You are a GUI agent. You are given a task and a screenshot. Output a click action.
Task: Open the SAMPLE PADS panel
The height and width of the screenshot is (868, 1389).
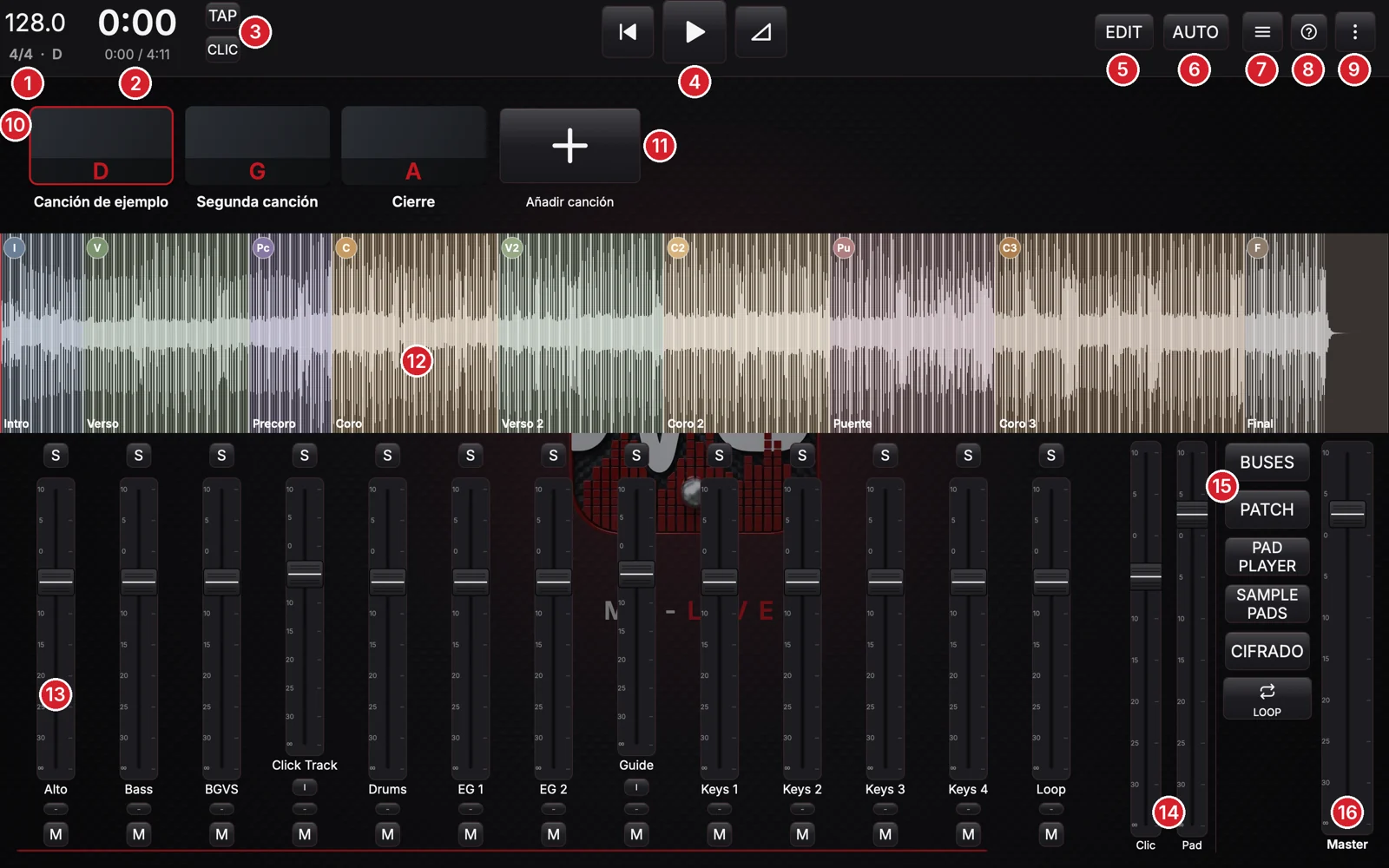pyautogui.click(x=1267, y=604)
